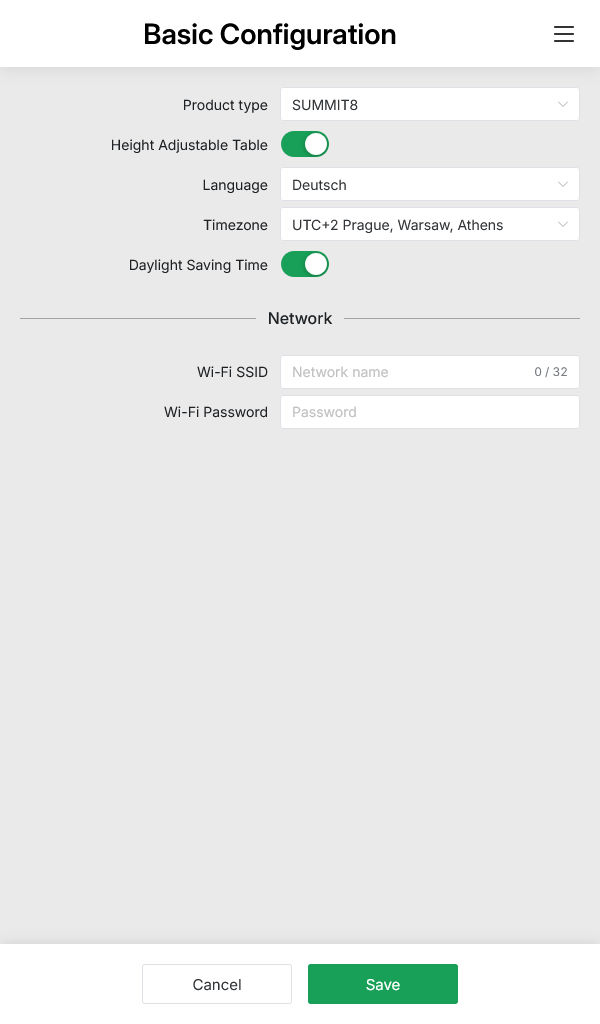This screenshot has width=600, height=1024.
Task: Click the Basic Configuration heading
Action: [x=270, y=34]
